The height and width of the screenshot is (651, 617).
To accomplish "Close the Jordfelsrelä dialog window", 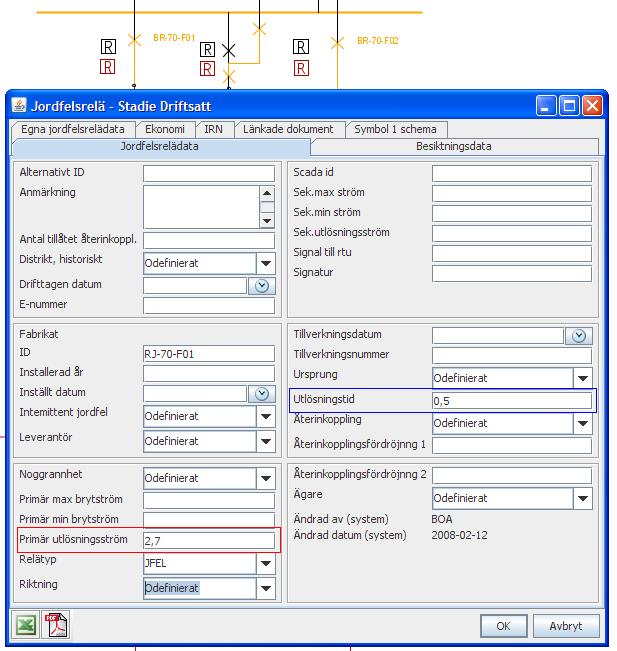I will tap(592, 105).
